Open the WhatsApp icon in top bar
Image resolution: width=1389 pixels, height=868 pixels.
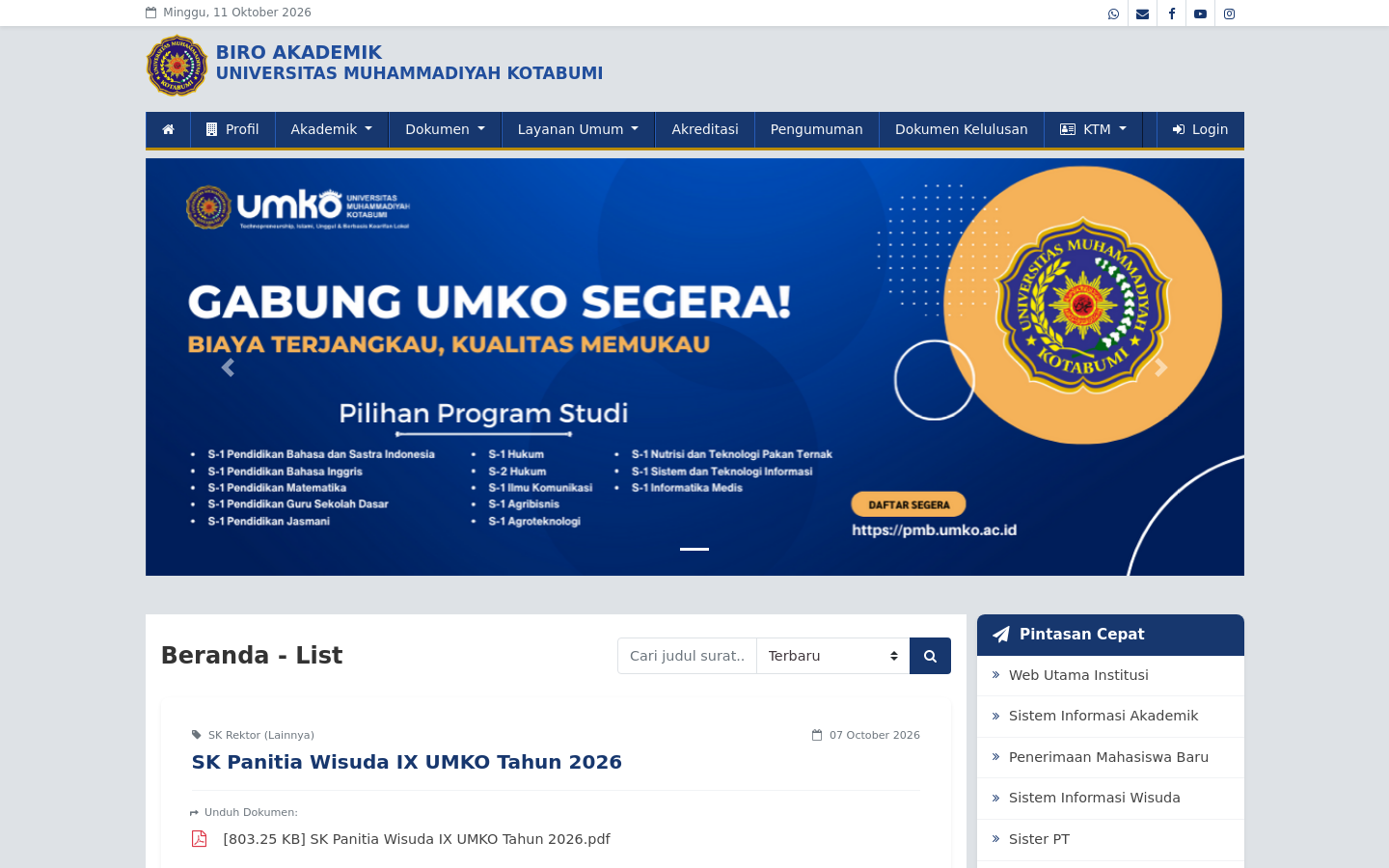1113,14
